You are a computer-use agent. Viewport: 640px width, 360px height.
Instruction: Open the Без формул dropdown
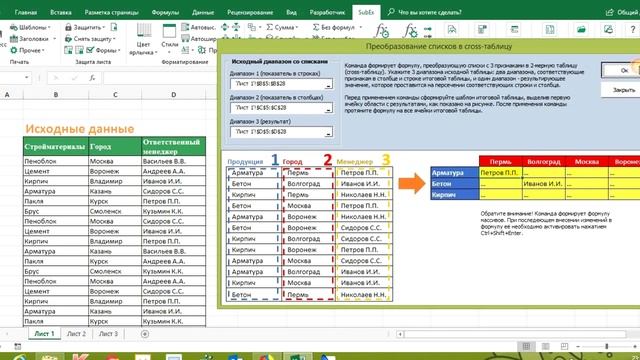coord(337,27)
